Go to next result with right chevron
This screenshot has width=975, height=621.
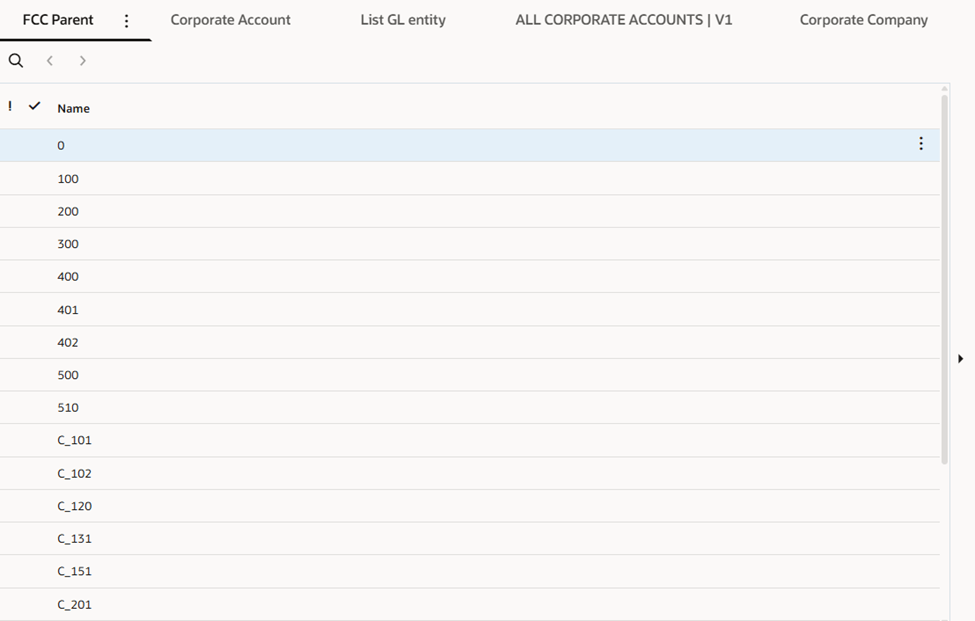(x=83, y=61)
